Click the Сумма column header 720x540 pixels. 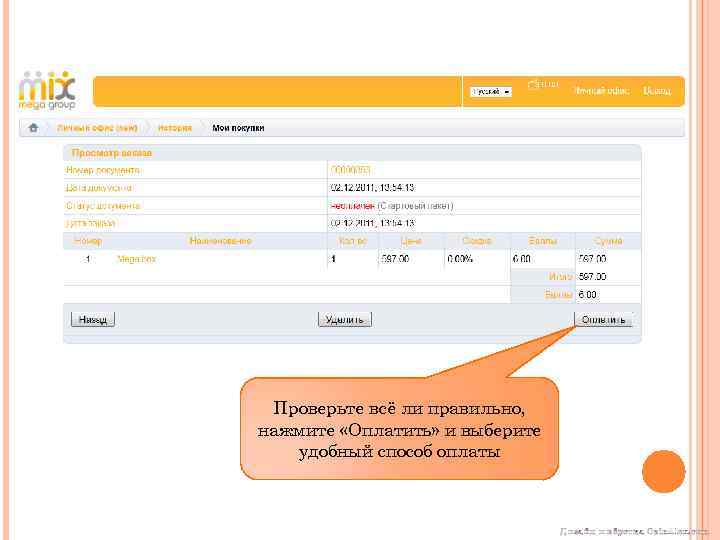click(608, 241)
